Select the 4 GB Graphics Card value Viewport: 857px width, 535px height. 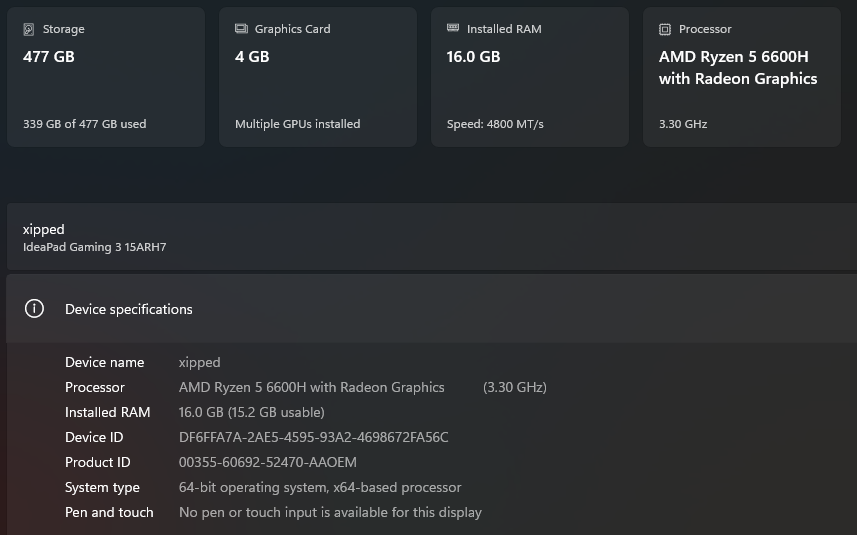pos(252,57)
